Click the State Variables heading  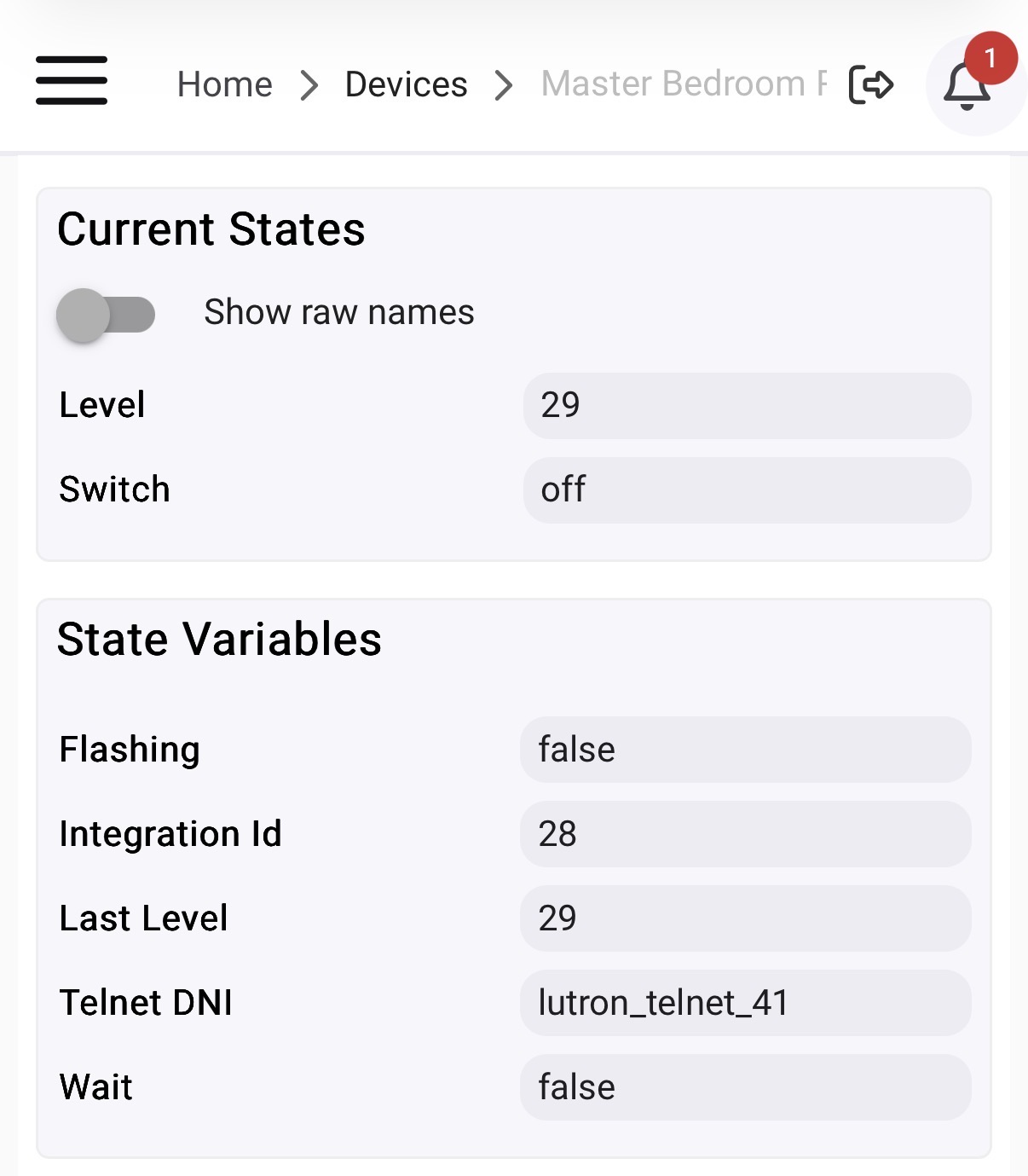(219, 640)
